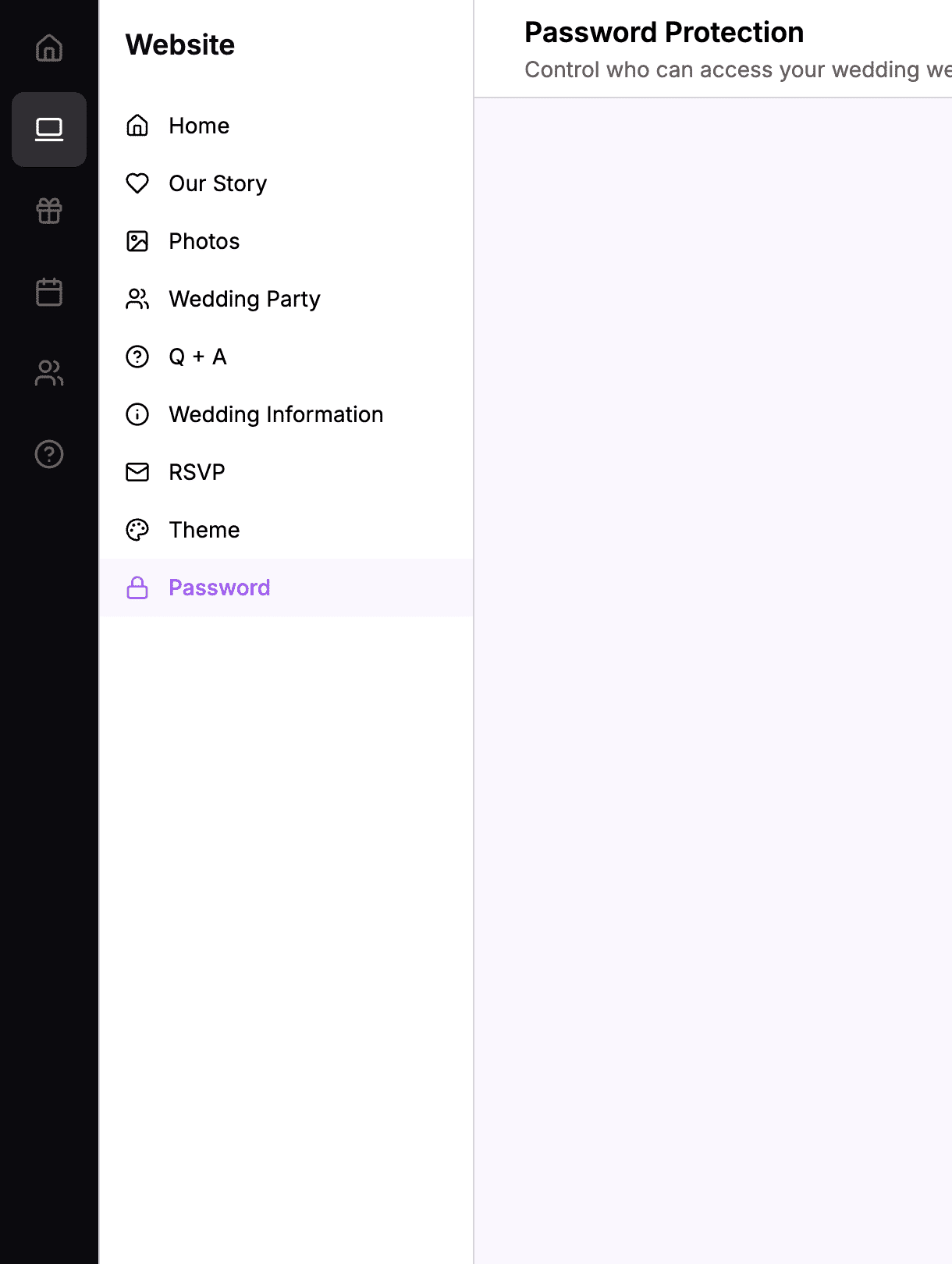Click the Password Protection page heading

point(664,32)
